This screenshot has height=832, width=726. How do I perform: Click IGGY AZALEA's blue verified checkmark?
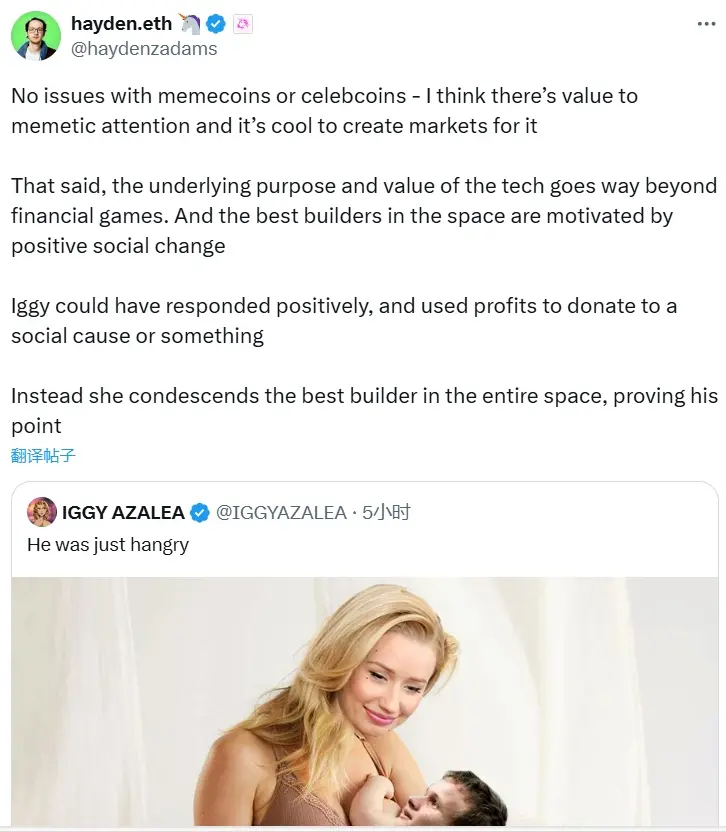199,513
